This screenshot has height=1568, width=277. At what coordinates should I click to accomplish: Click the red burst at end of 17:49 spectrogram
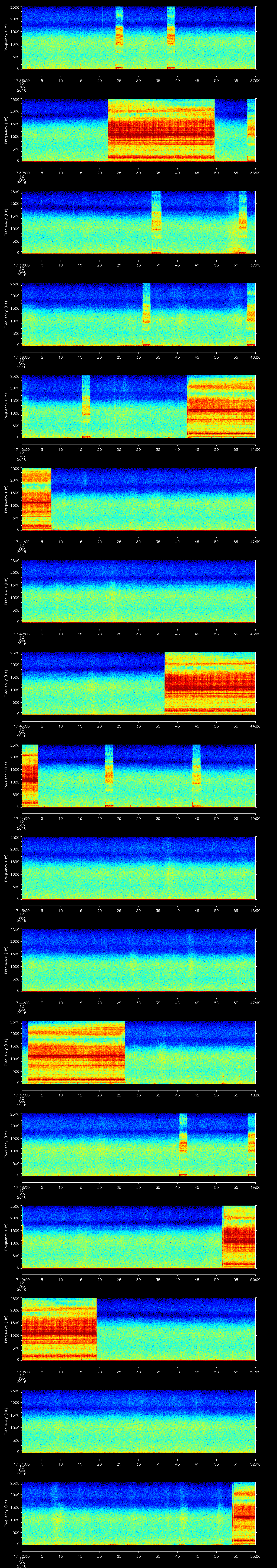[x=239, y=1236]
